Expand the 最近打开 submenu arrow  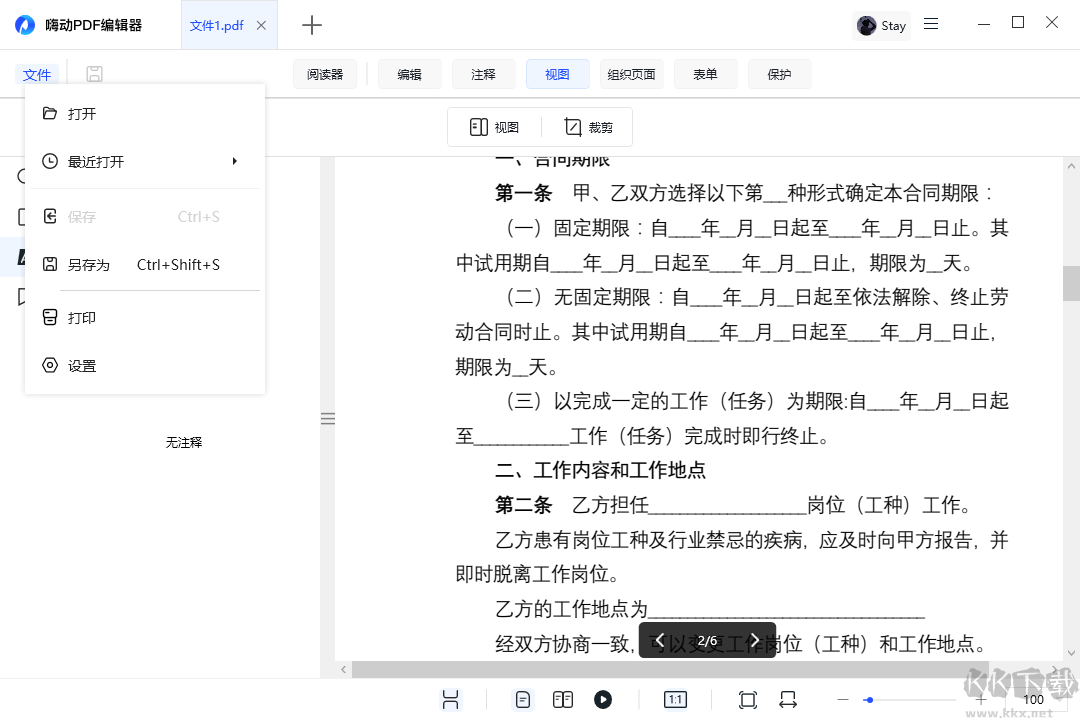[x=234, y=161]
